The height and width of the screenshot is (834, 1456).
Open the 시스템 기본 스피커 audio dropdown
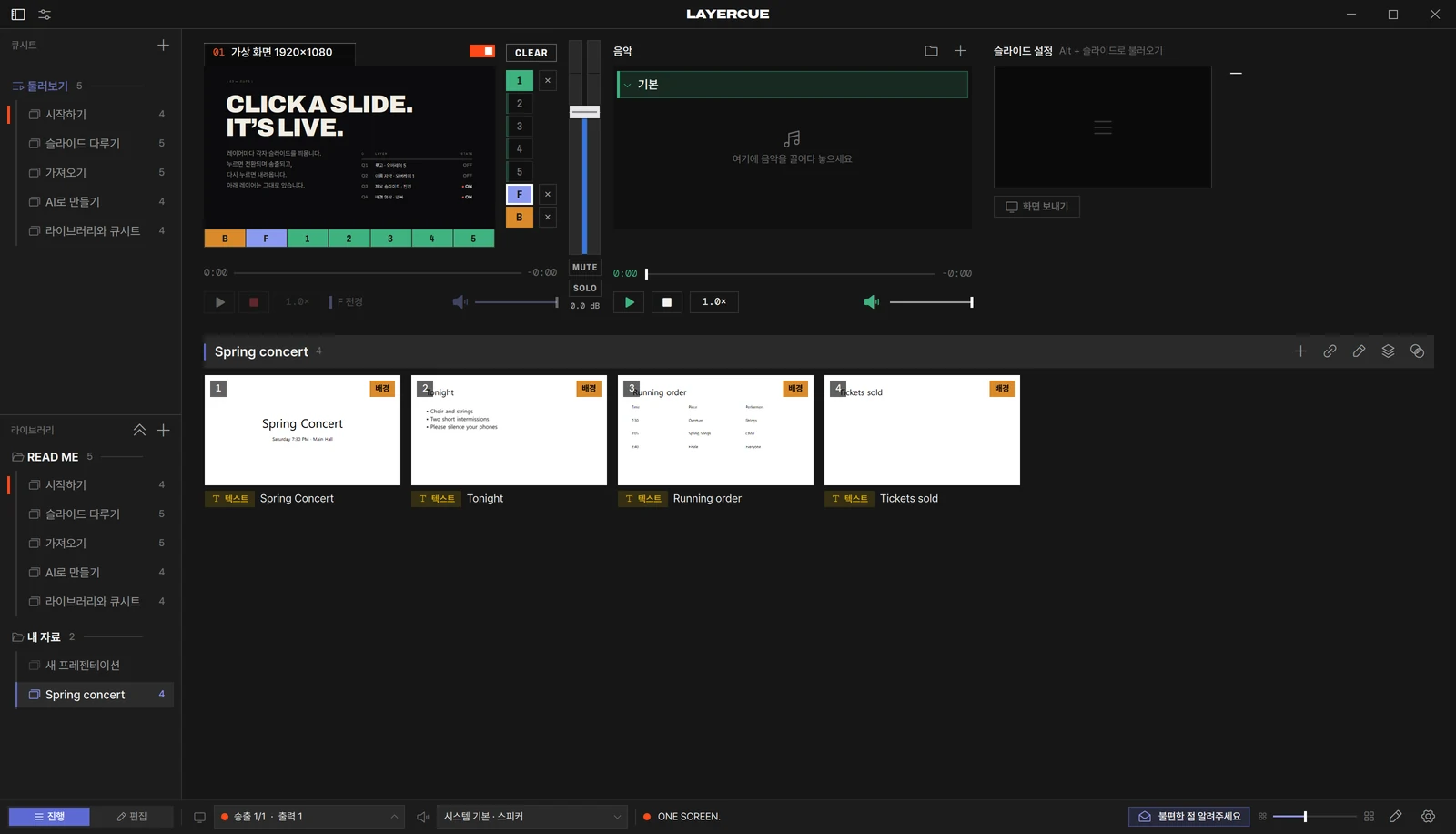pyautogui.click(x=531, y=817)
